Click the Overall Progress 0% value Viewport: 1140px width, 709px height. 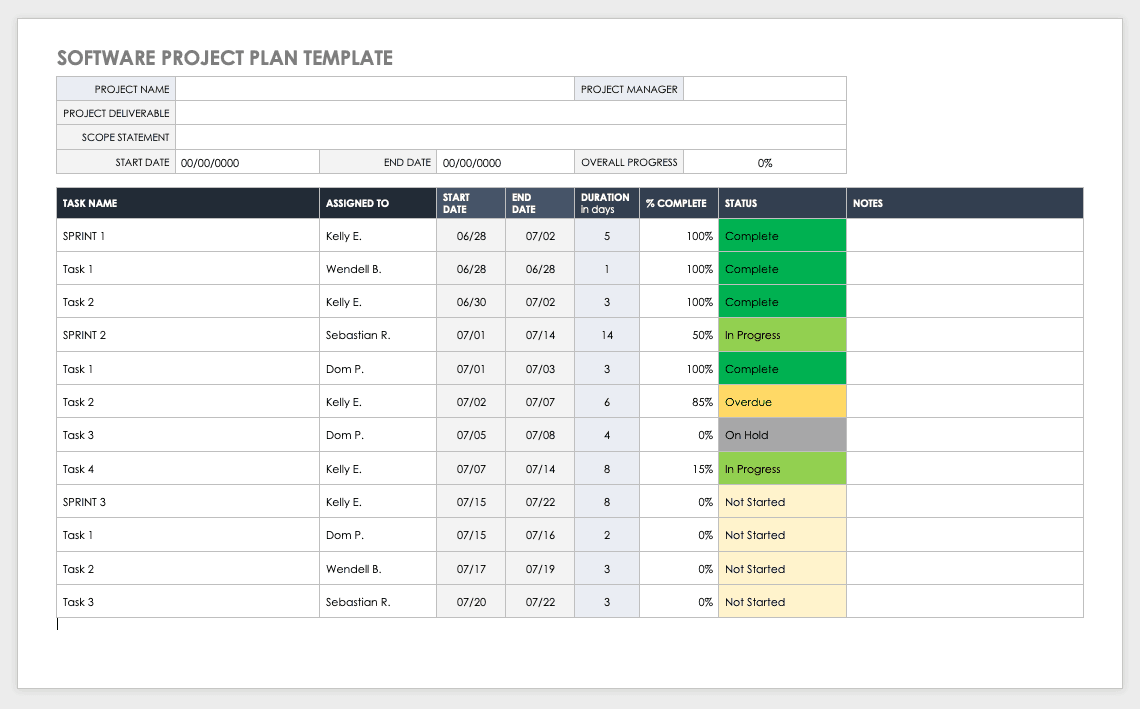tap(764, 162)
